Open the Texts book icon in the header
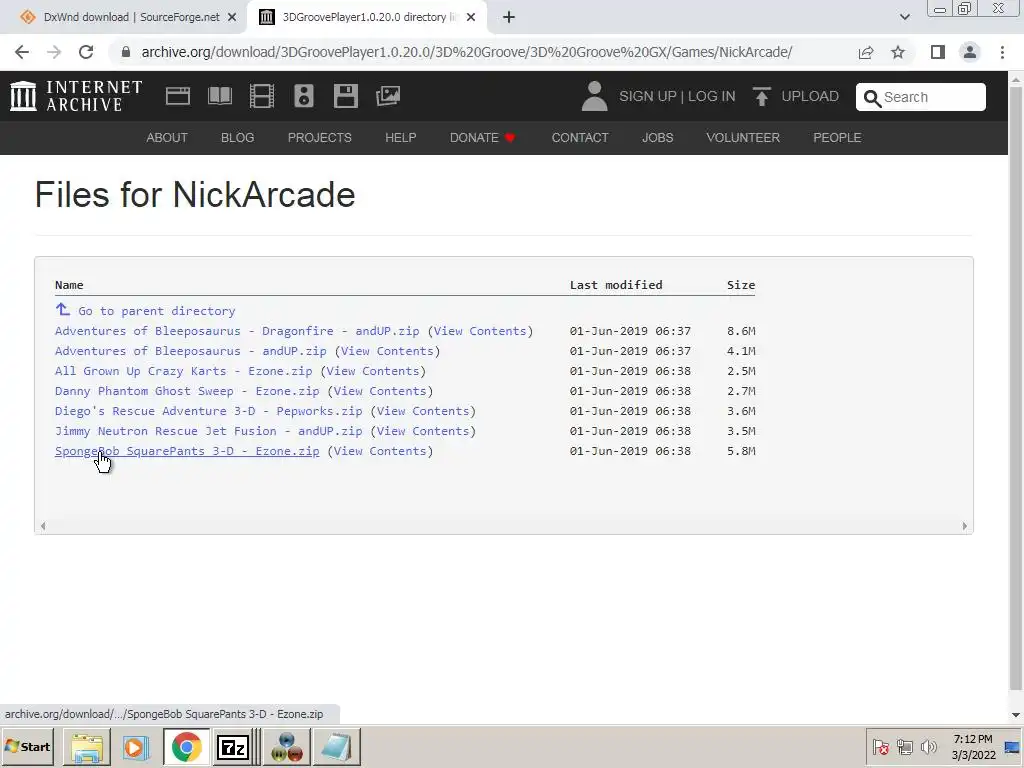Viewport: 1024px width, 768px height. click(x=219, y=96)
